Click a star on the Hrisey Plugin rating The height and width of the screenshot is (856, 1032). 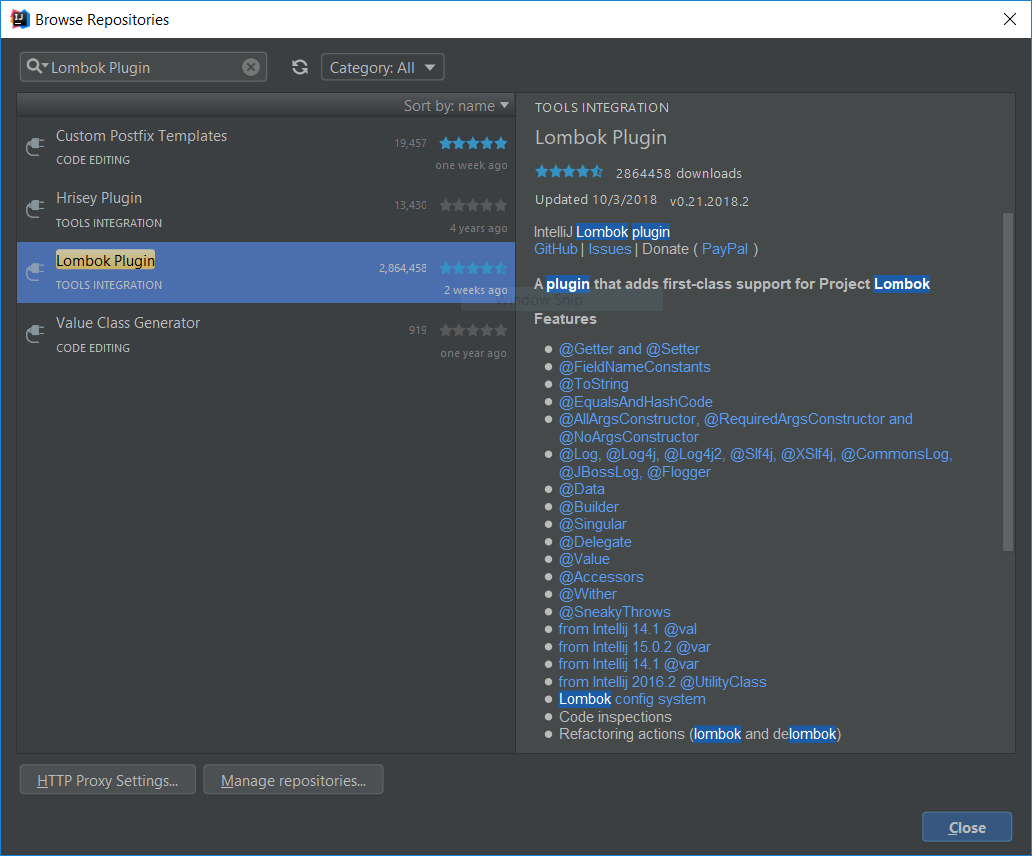tap(470, 205)
